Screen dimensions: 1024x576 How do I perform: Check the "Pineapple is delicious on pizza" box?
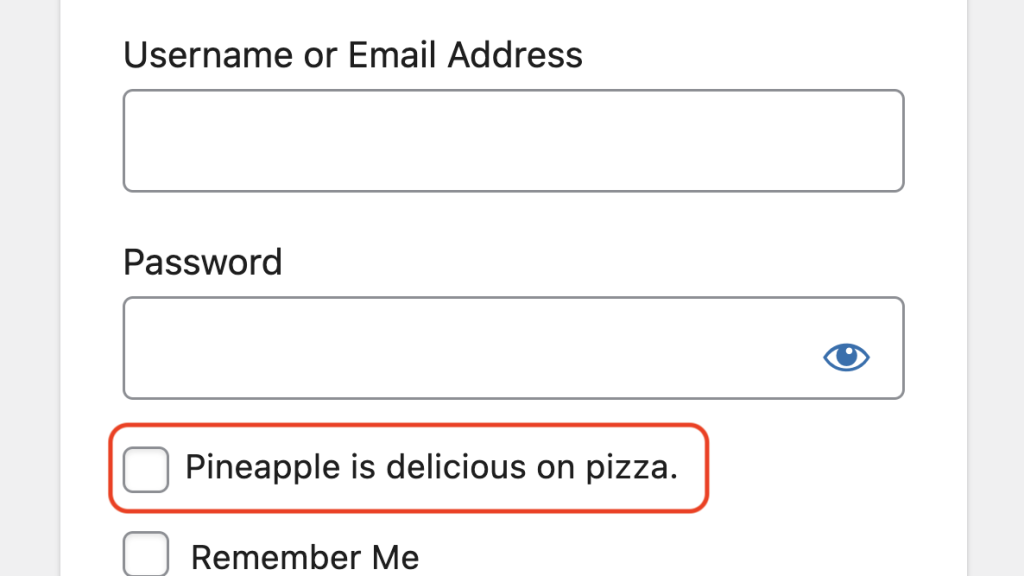pos(144,468)
